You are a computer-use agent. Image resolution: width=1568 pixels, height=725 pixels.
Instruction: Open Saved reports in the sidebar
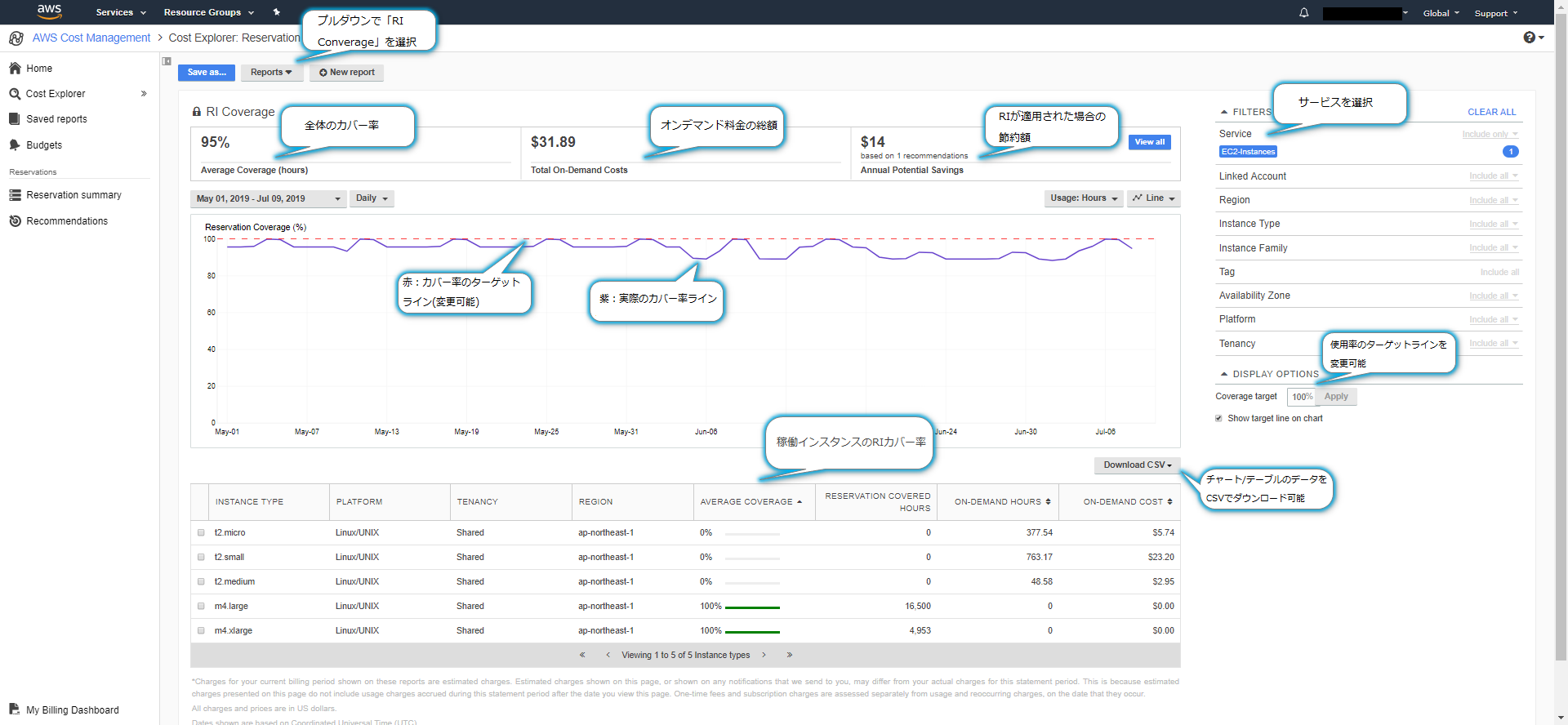(x=56, y=119)
